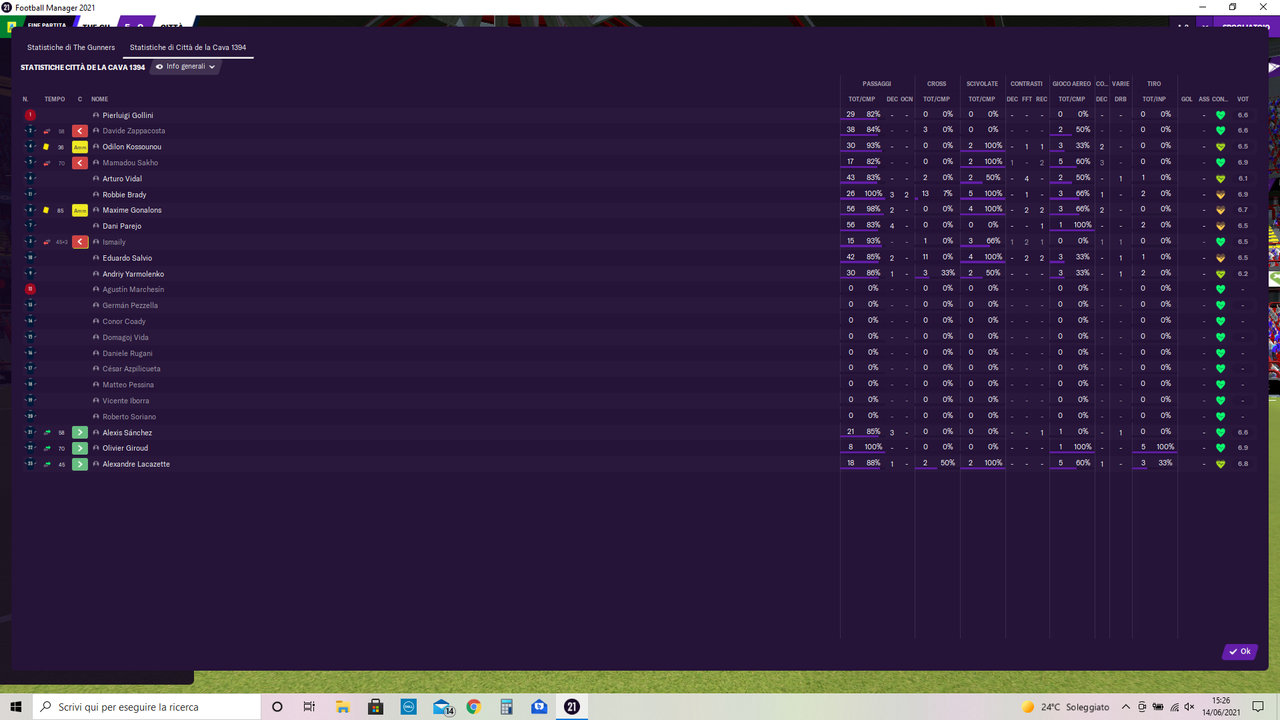Click the red substituted-off arrow for Mamadou Sakho
Image resolution: width=1280 pixels, height=720 pixels.
[80, 163]
